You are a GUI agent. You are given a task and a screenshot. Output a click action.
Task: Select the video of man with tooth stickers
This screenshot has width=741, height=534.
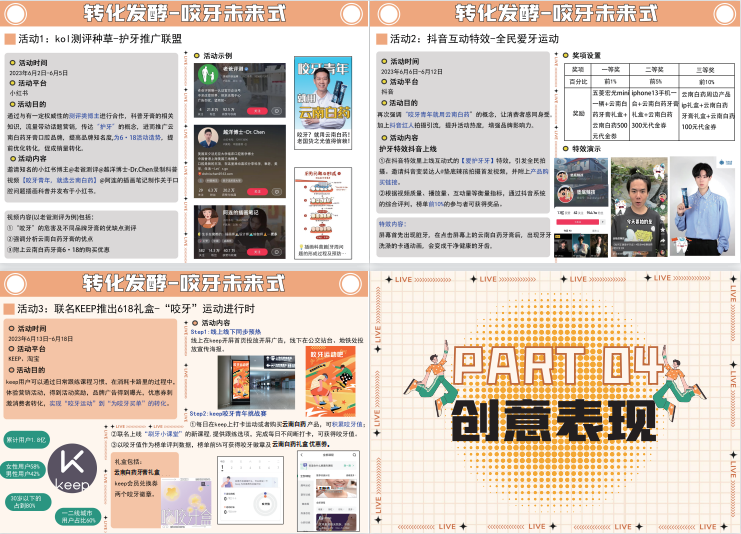639,207
